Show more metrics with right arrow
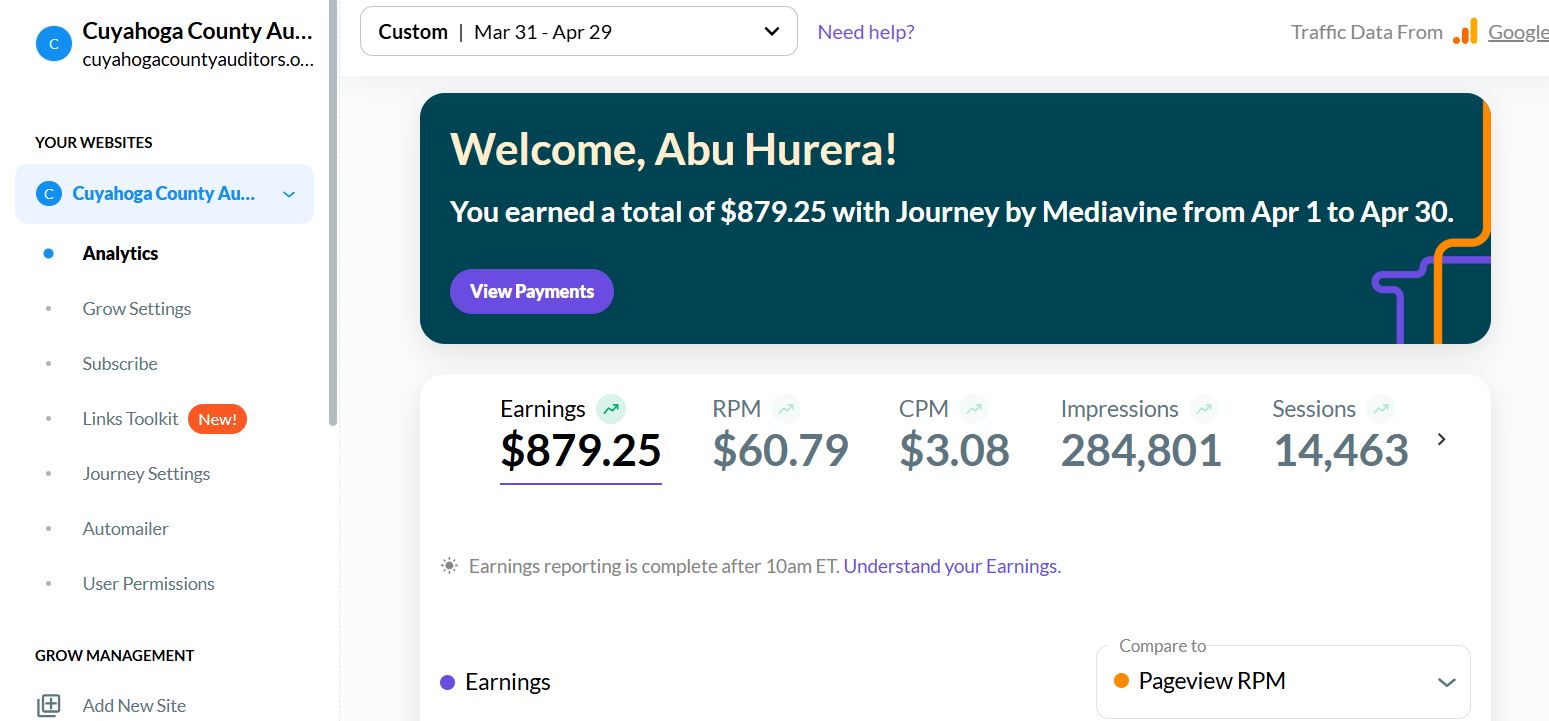This screenshot has height=721, width=1549. pyautogui.click(x=1441, y=439)
